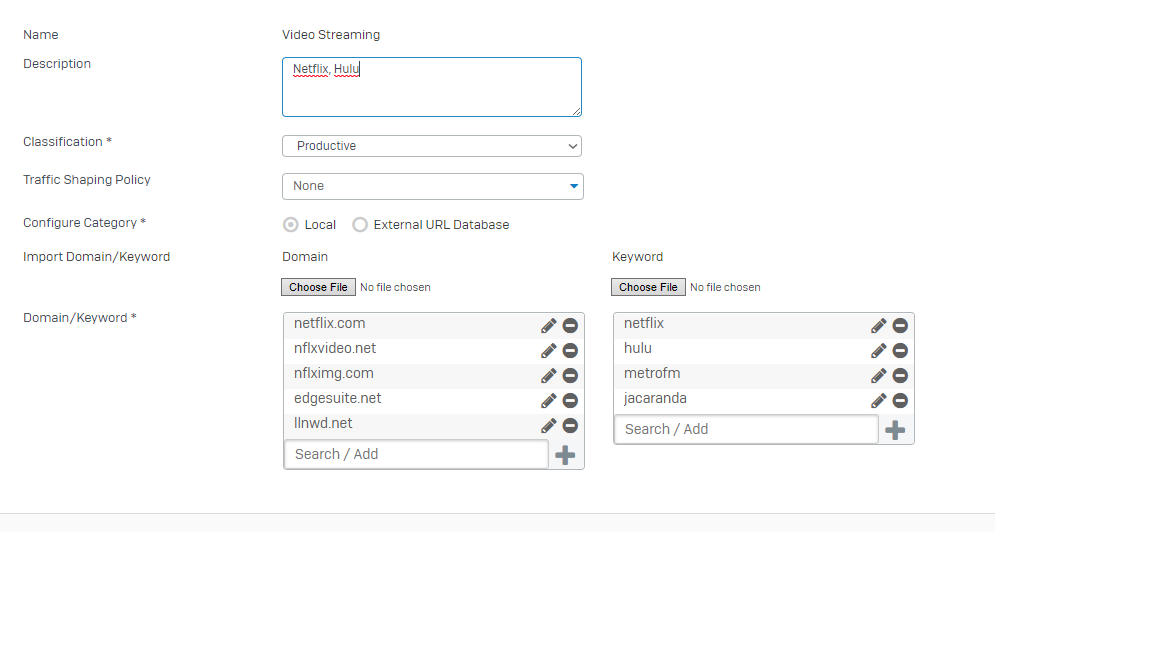Viewport: 1152px width, 648px height.
Task: Remove the metrofm keyword entry
Action: click(x=900, y=375)
